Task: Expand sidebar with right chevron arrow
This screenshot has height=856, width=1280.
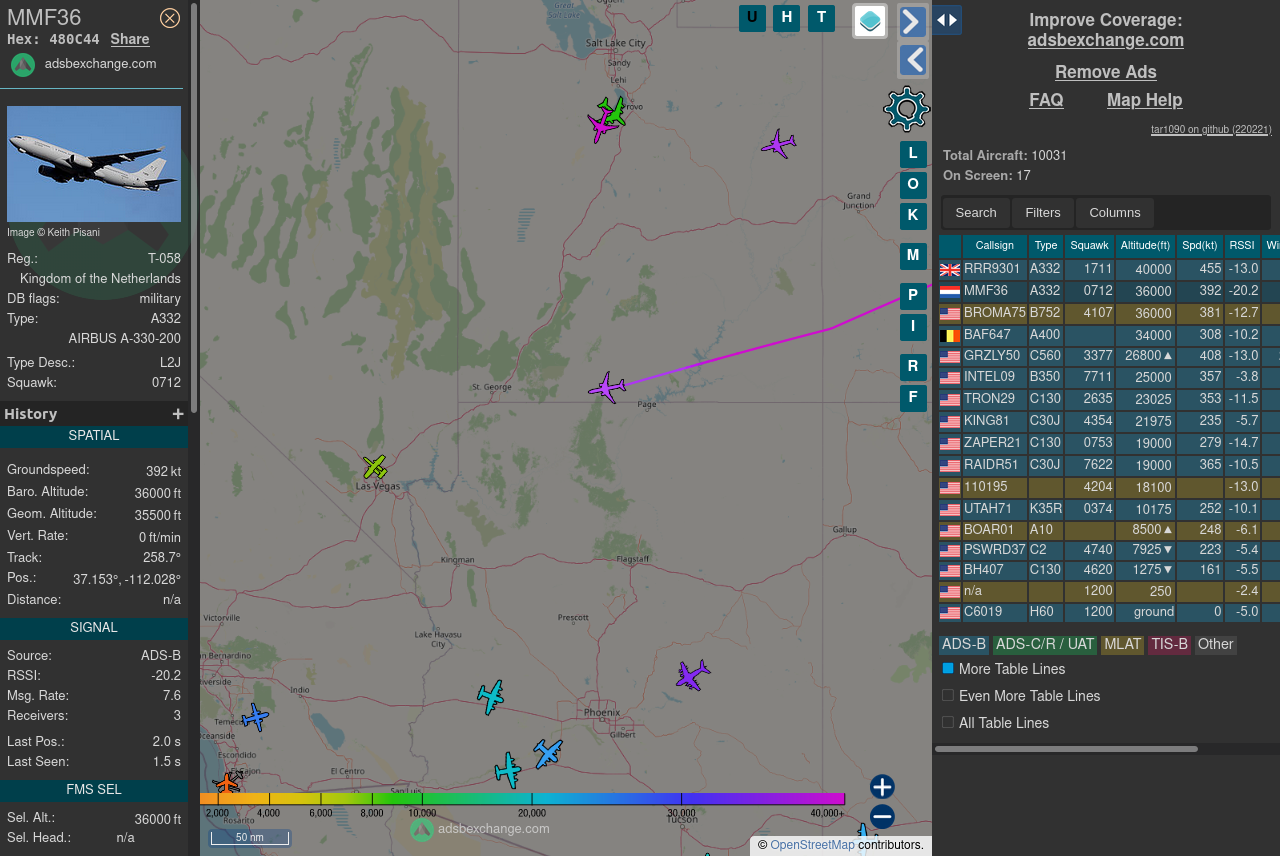Action: click(913, 21)
